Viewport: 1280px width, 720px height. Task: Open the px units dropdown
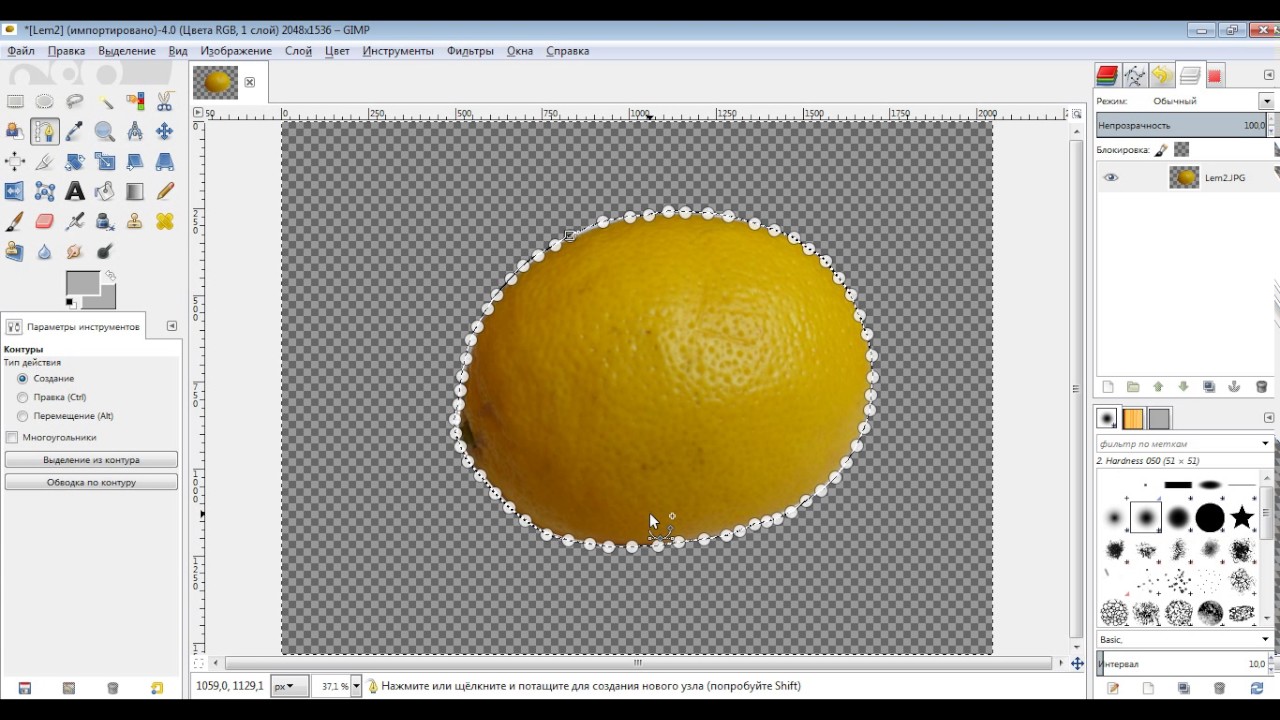pyautogui.click(x=289, y=686)
